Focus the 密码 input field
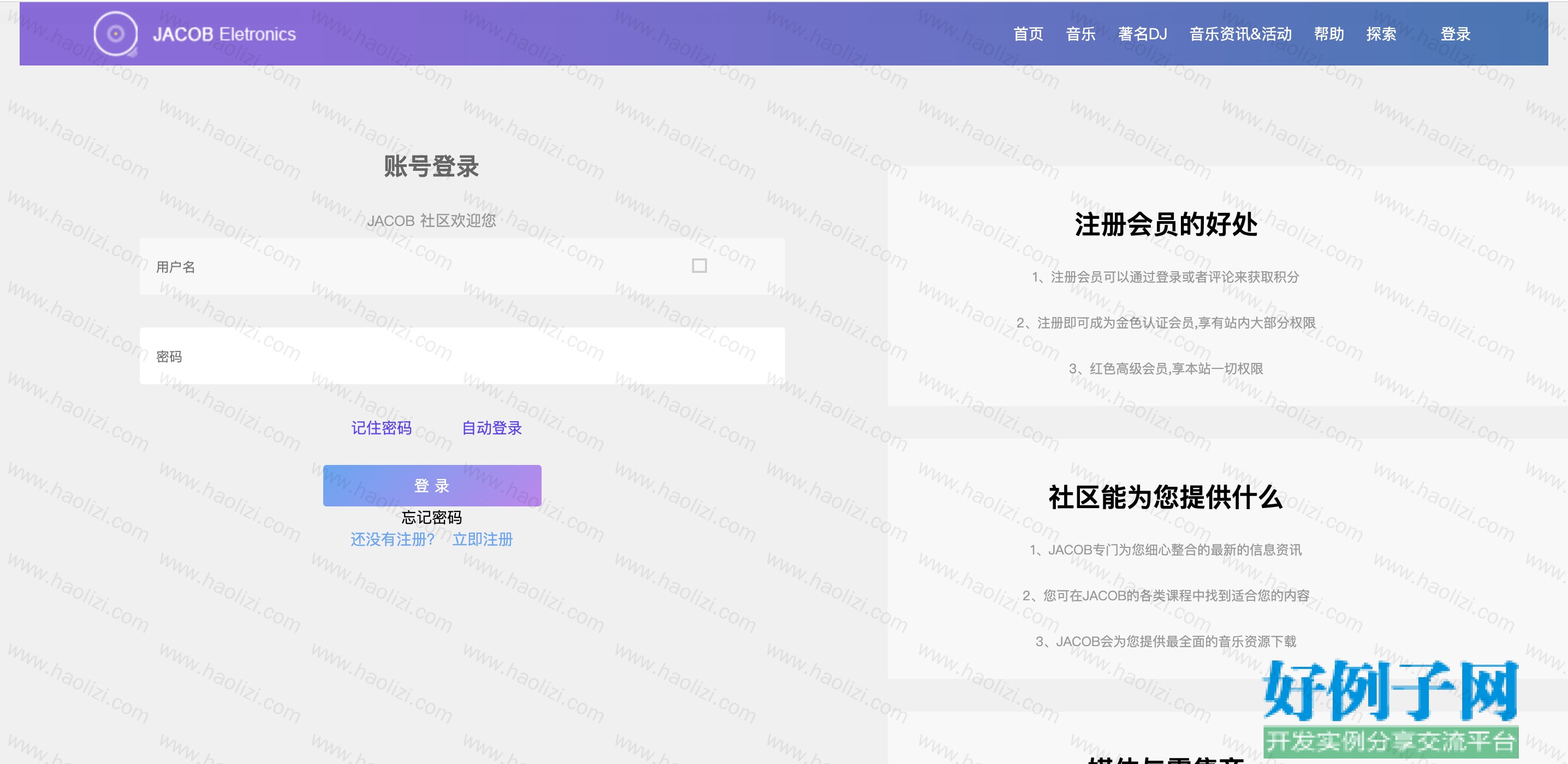 462,356
